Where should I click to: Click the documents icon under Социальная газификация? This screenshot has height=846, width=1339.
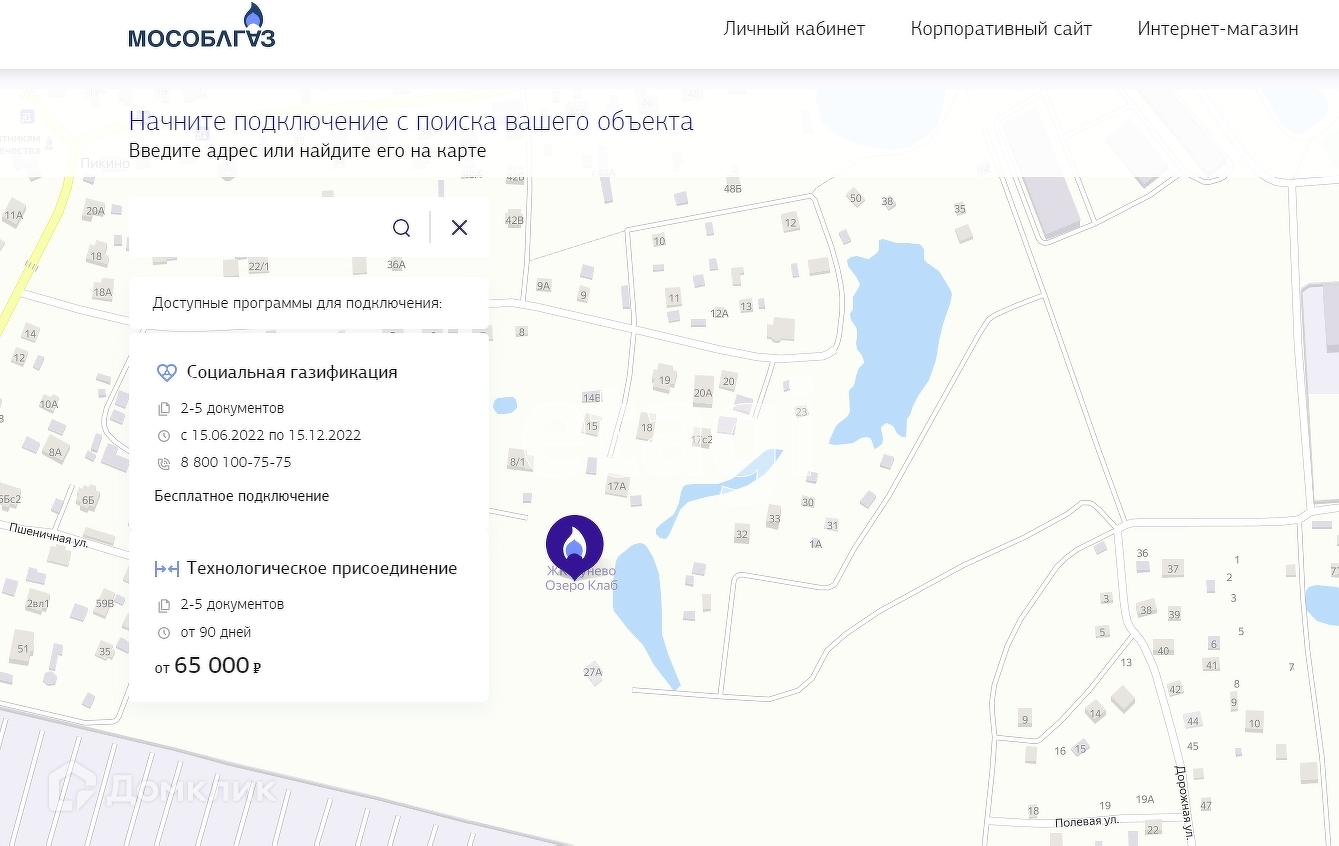point(165,409)
